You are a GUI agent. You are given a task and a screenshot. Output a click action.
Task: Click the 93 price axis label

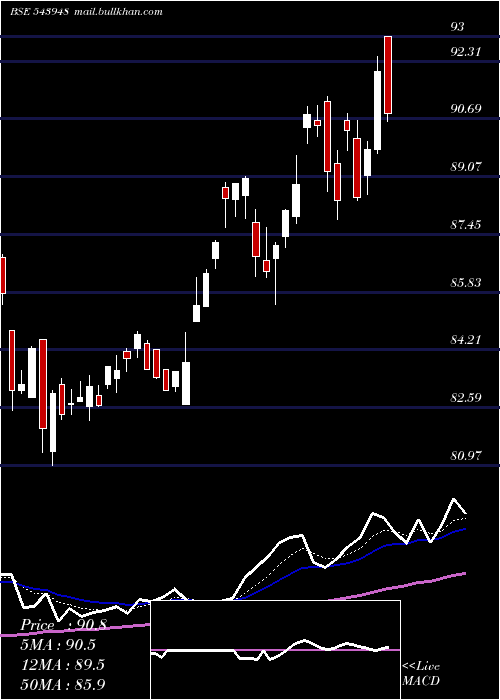pos(457,27)
